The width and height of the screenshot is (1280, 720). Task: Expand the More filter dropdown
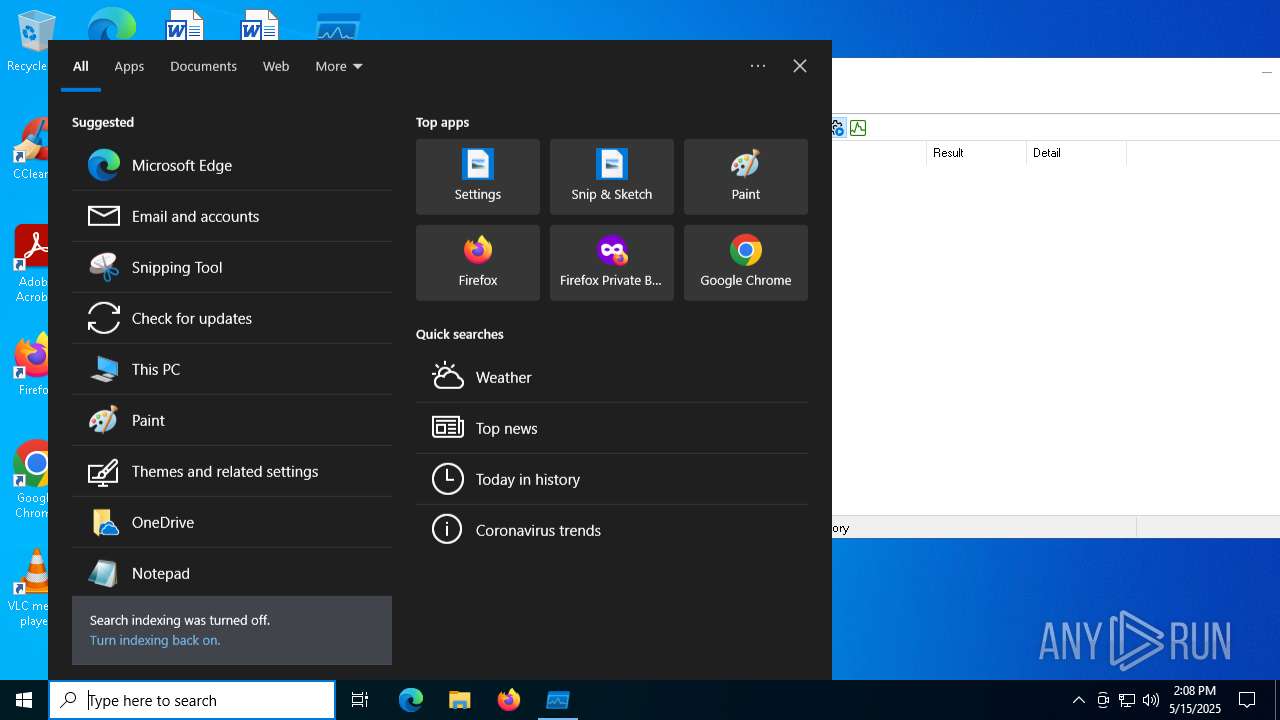click(x=339, y=66)
